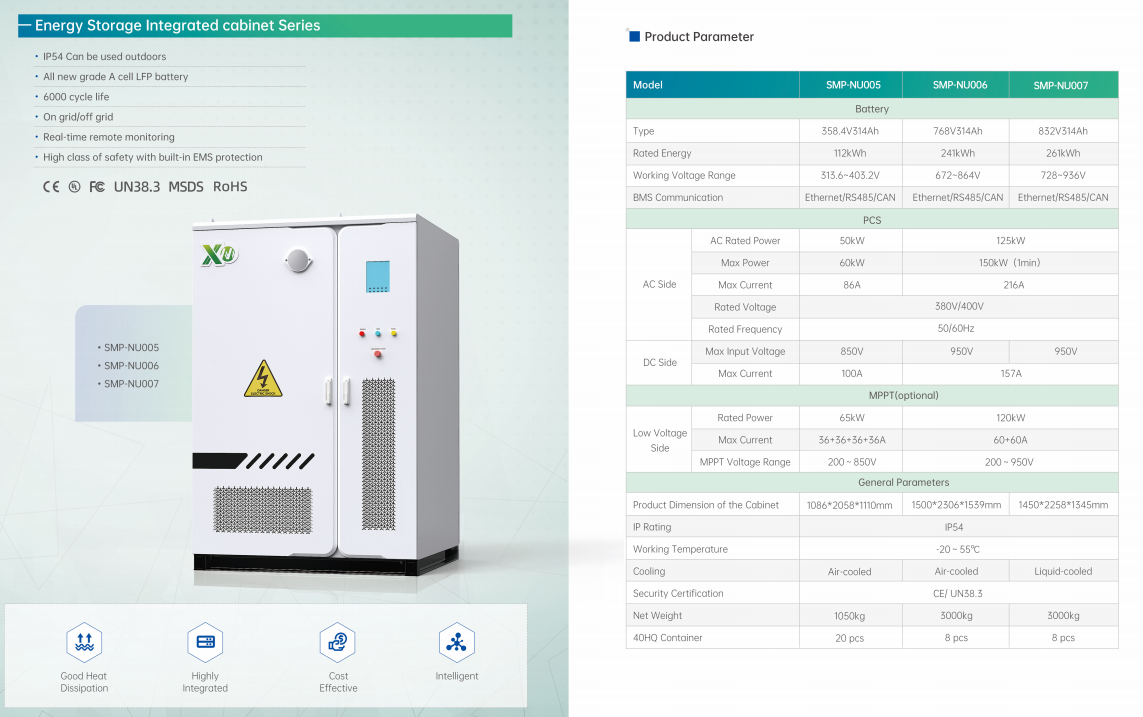Click the blue square beside Product Parameter
Screen dimensions: 1143x717
(x=634, y=37)
